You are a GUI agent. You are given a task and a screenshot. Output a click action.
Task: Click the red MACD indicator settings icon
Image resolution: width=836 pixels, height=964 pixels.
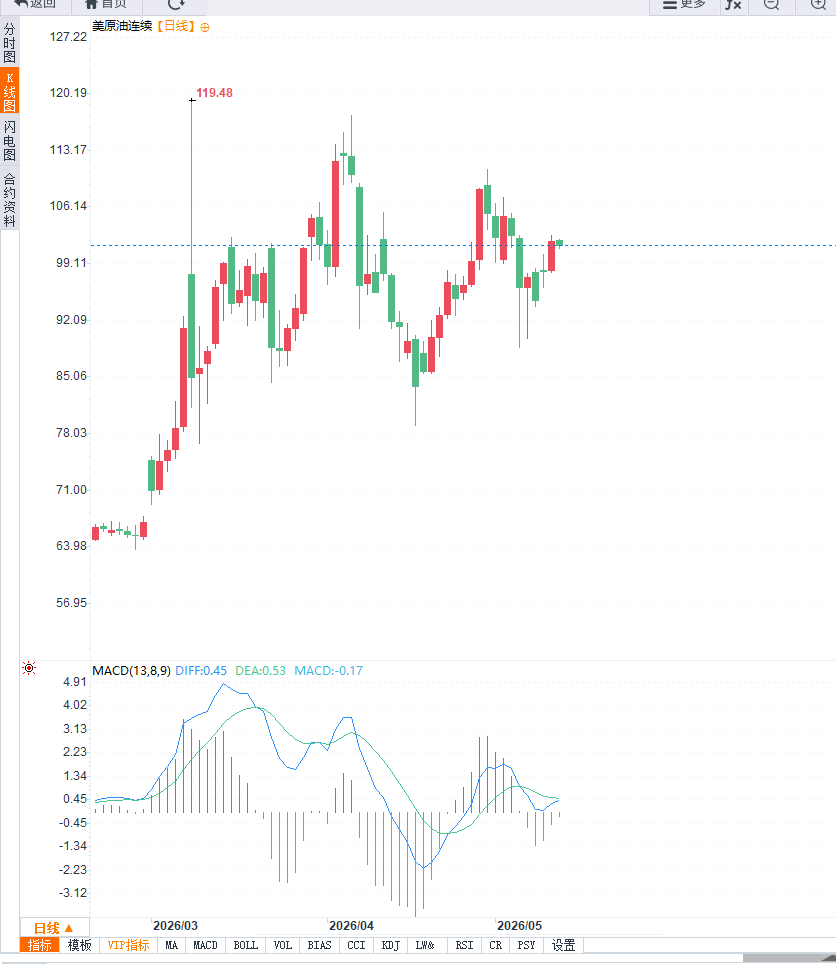29,668
